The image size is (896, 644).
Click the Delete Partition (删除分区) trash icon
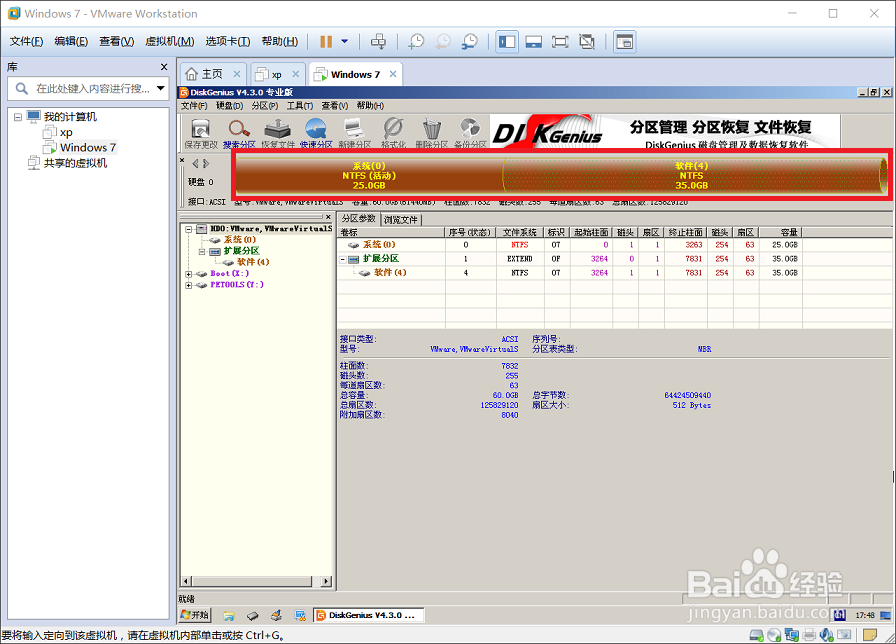point(431,133)
